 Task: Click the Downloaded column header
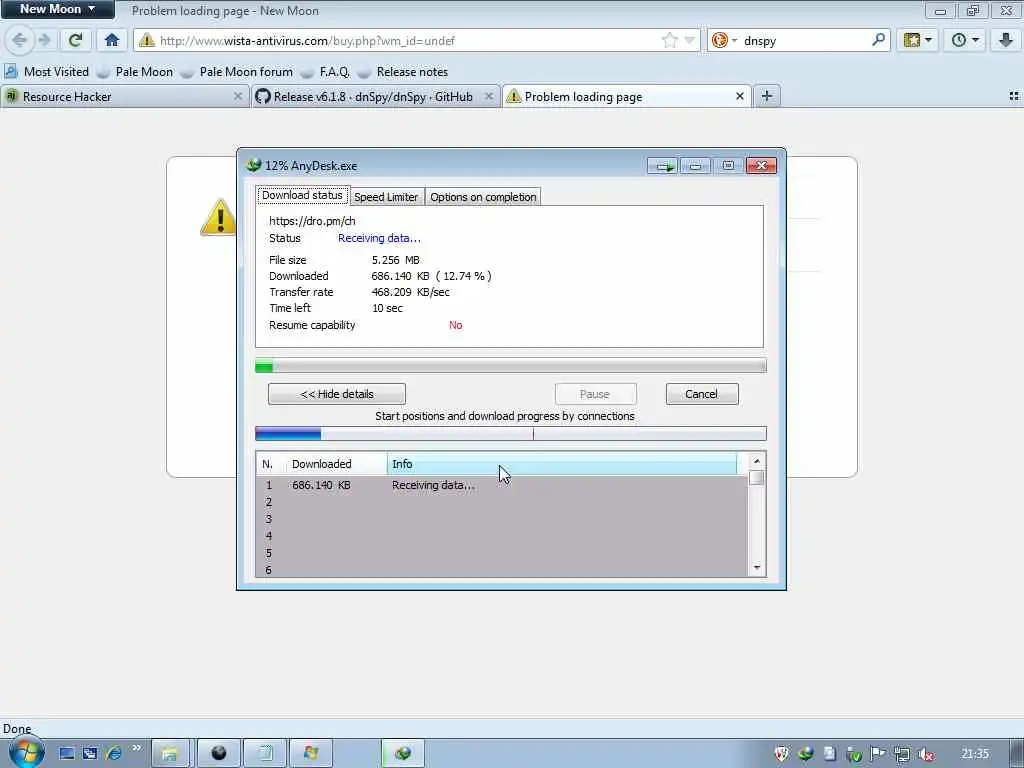pyautogui.click(x=337, y=464)
